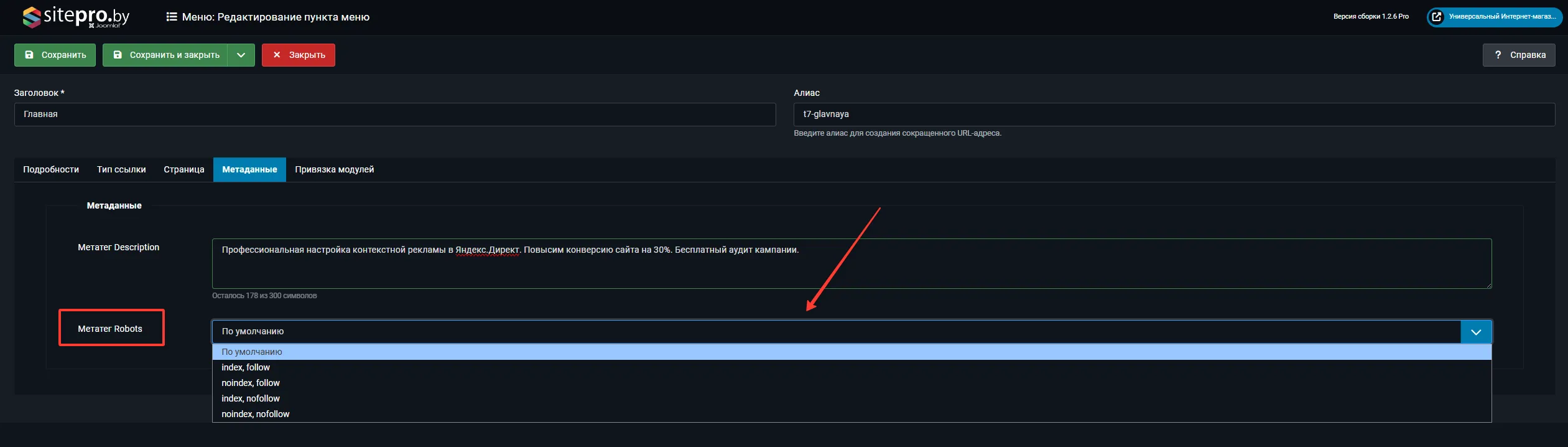
Task: Select noindex, follow from the list
Action: click(x=251, y=383)
